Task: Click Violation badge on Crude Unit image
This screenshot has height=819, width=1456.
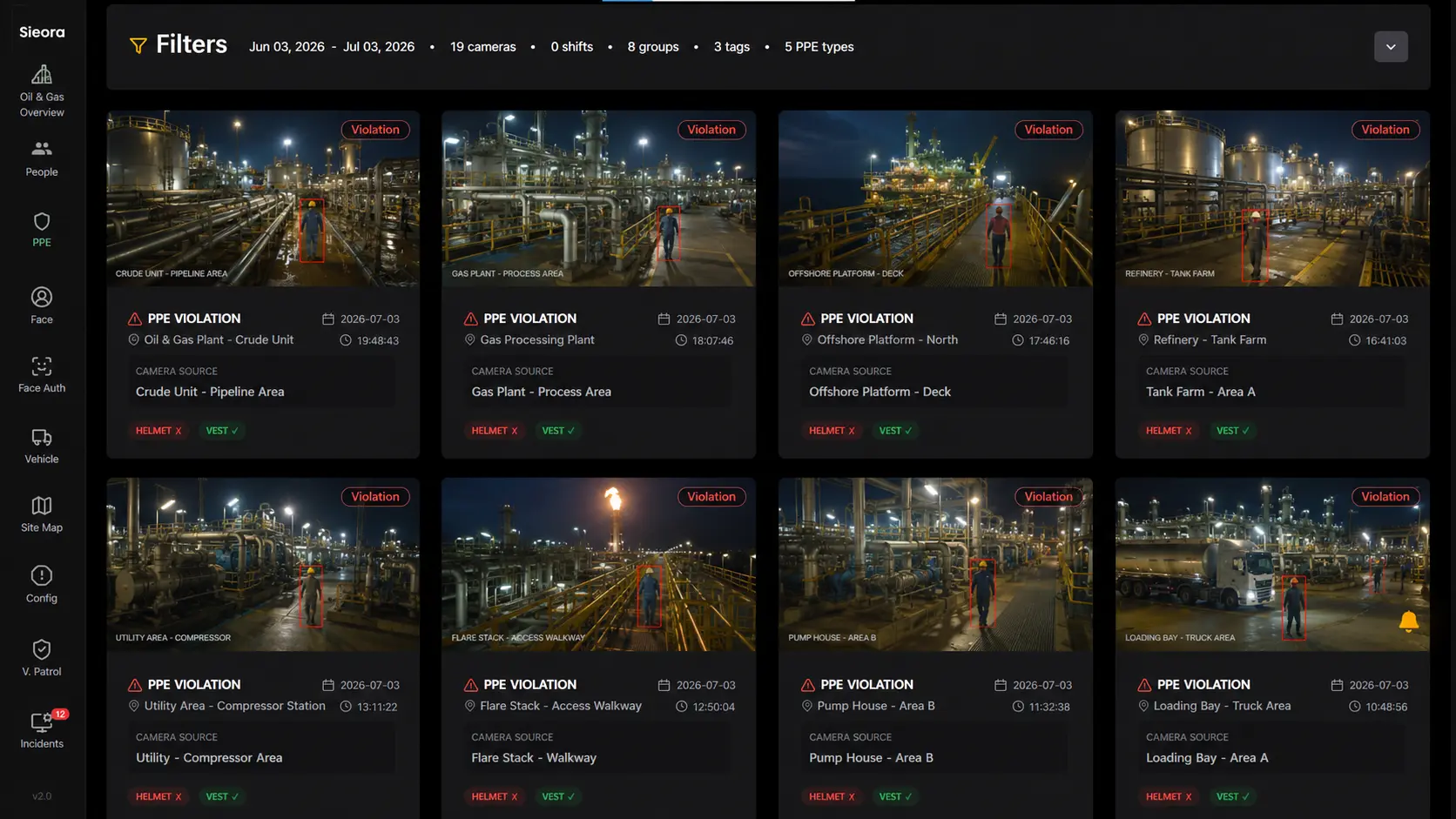Action: point(375,130)
